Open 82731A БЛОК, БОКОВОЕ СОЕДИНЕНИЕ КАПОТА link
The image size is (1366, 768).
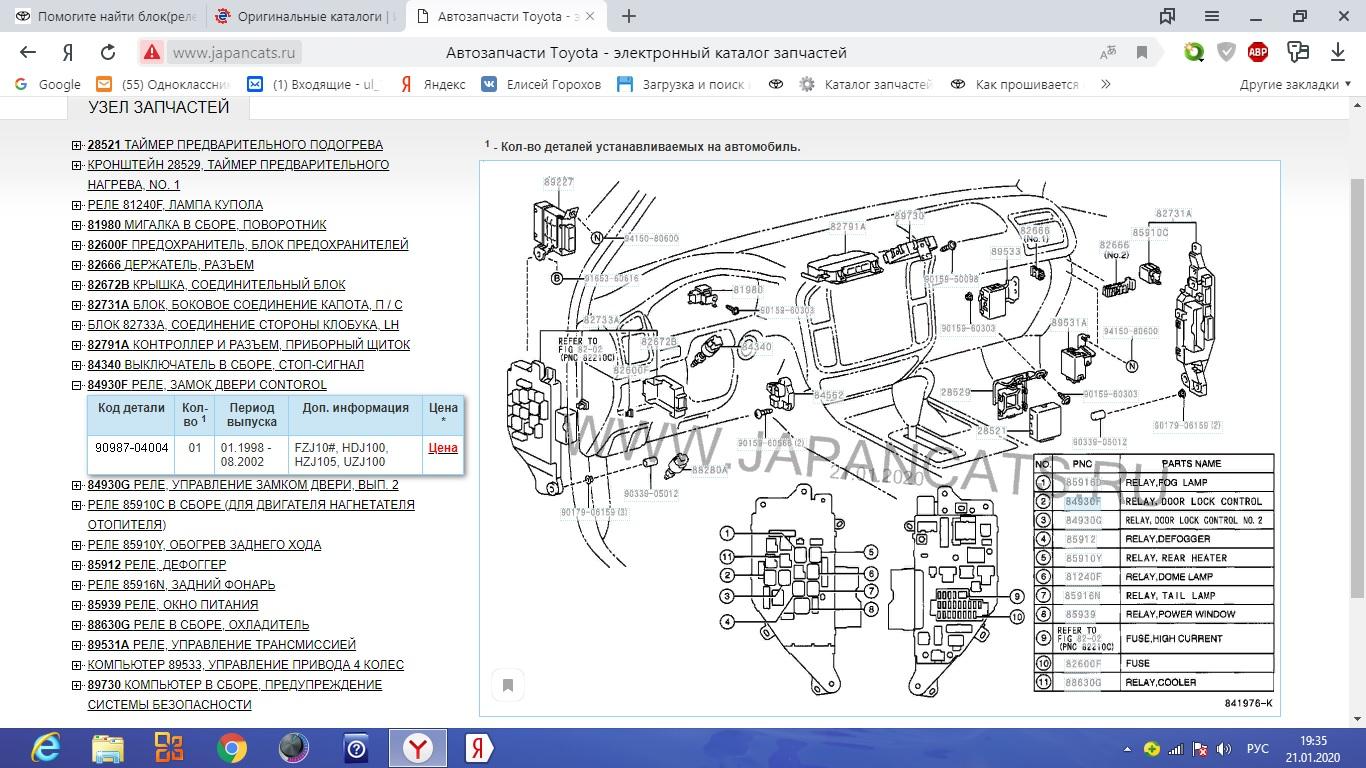click(245, 305)
